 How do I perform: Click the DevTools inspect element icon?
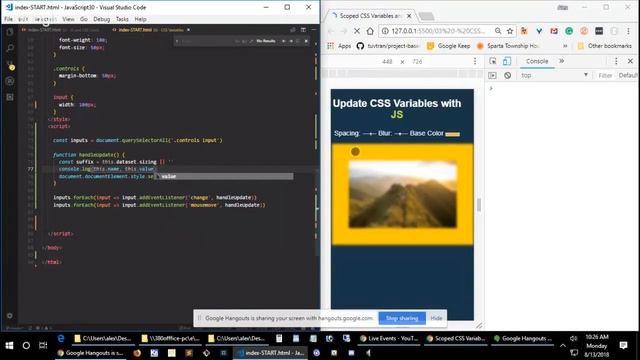click(493, 61)
